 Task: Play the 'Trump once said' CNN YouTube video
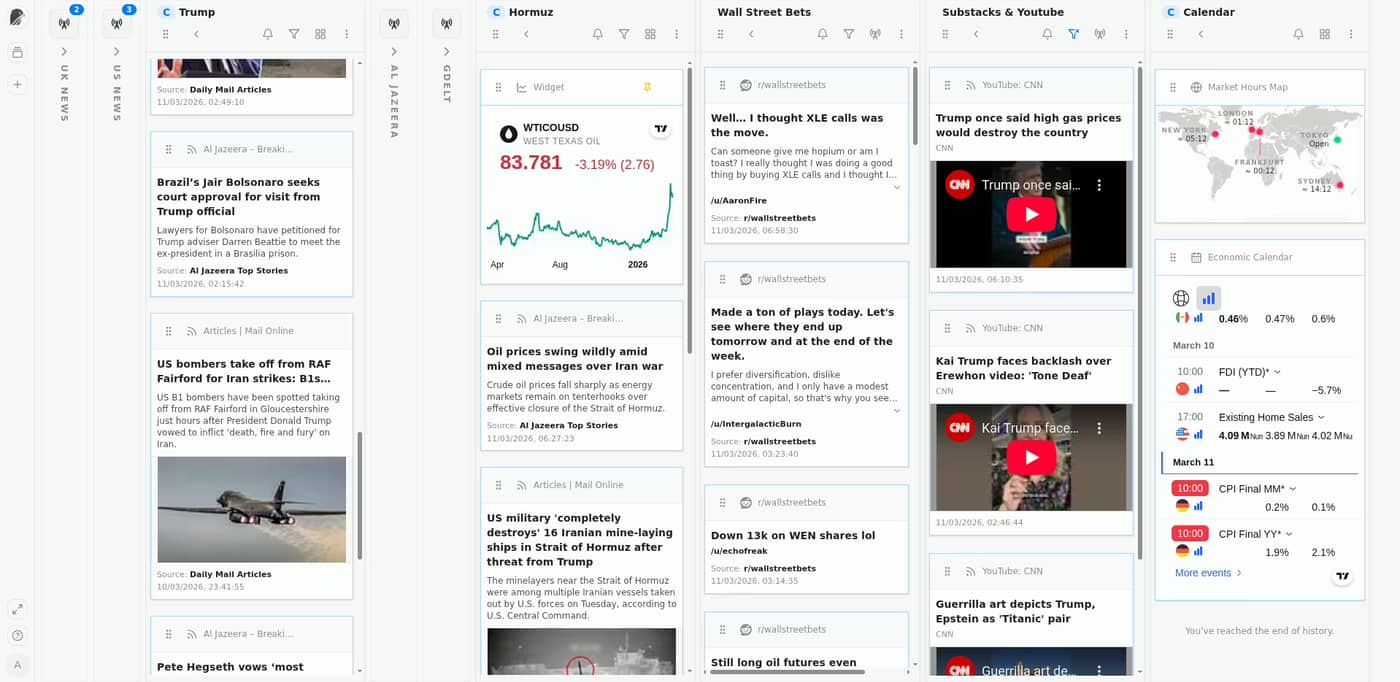[1031, 214]
